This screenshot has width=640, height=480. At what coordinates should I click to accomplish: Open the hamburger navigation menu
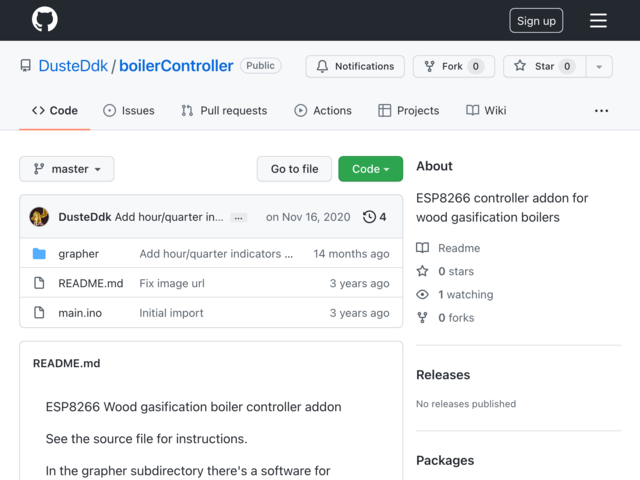pyautogui.click(x=598, y=20)
